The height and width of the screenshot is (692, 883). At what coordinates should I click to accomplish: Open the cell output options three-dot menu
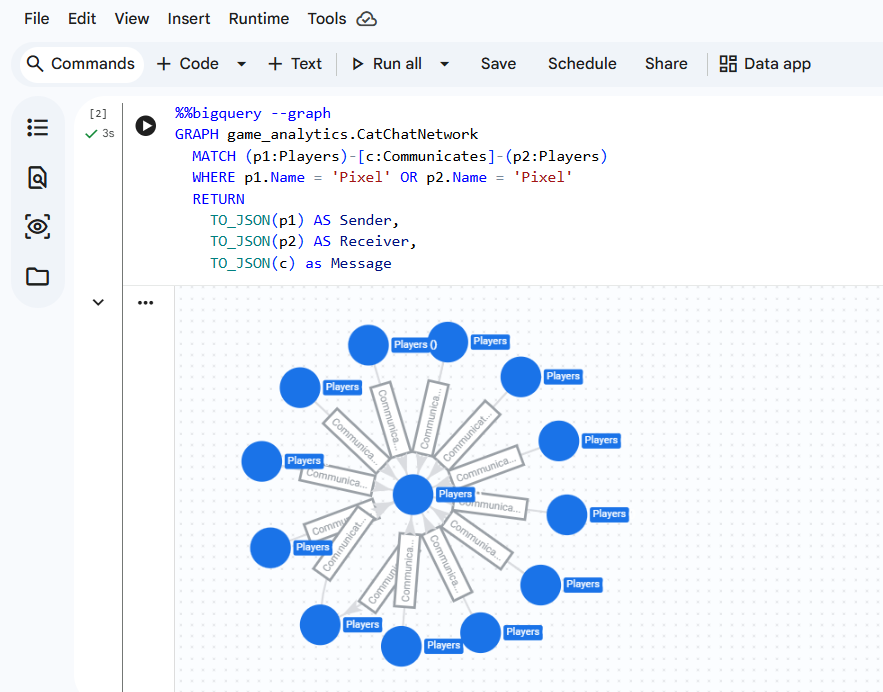[145, 302]
